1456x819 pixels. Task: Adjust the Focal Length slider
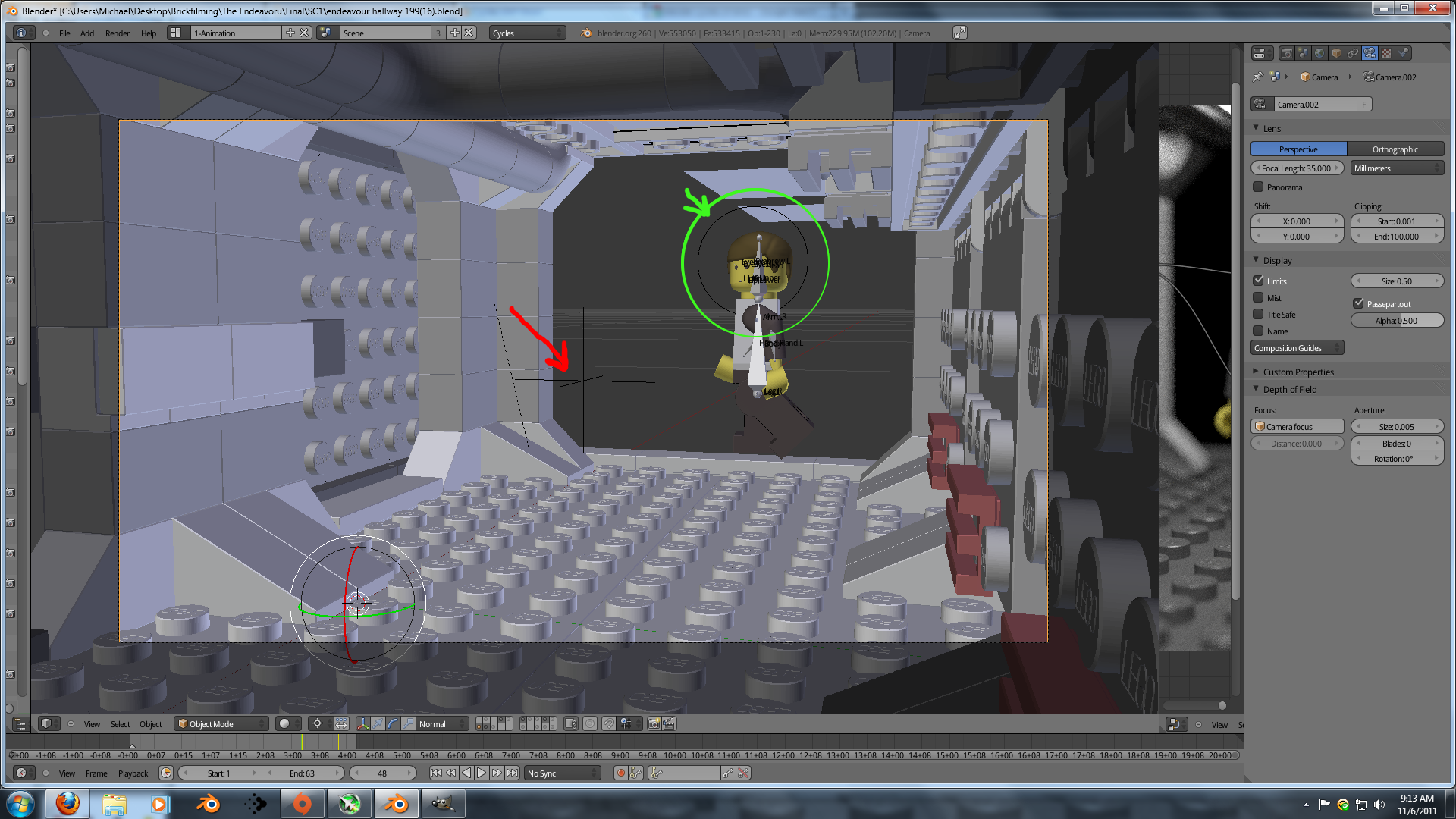click(1297, 168)
